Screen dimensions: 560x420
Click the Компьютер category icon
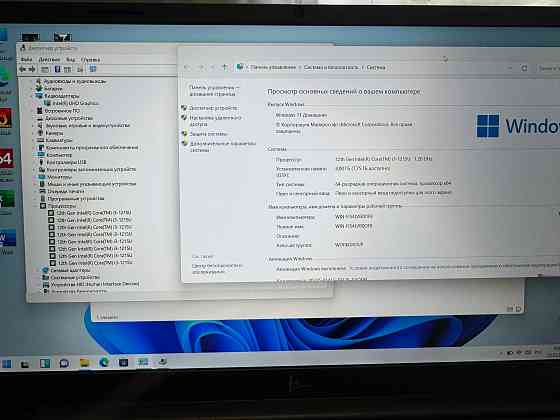click(x=41, y=155)
